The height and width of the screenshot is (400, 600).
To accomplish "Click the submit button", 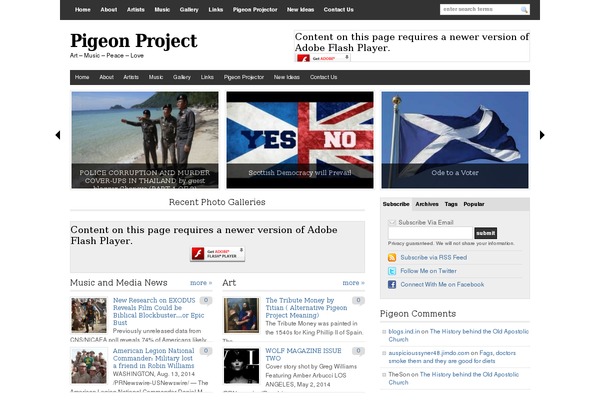I will pyautogui.click(x=486, y=233).
